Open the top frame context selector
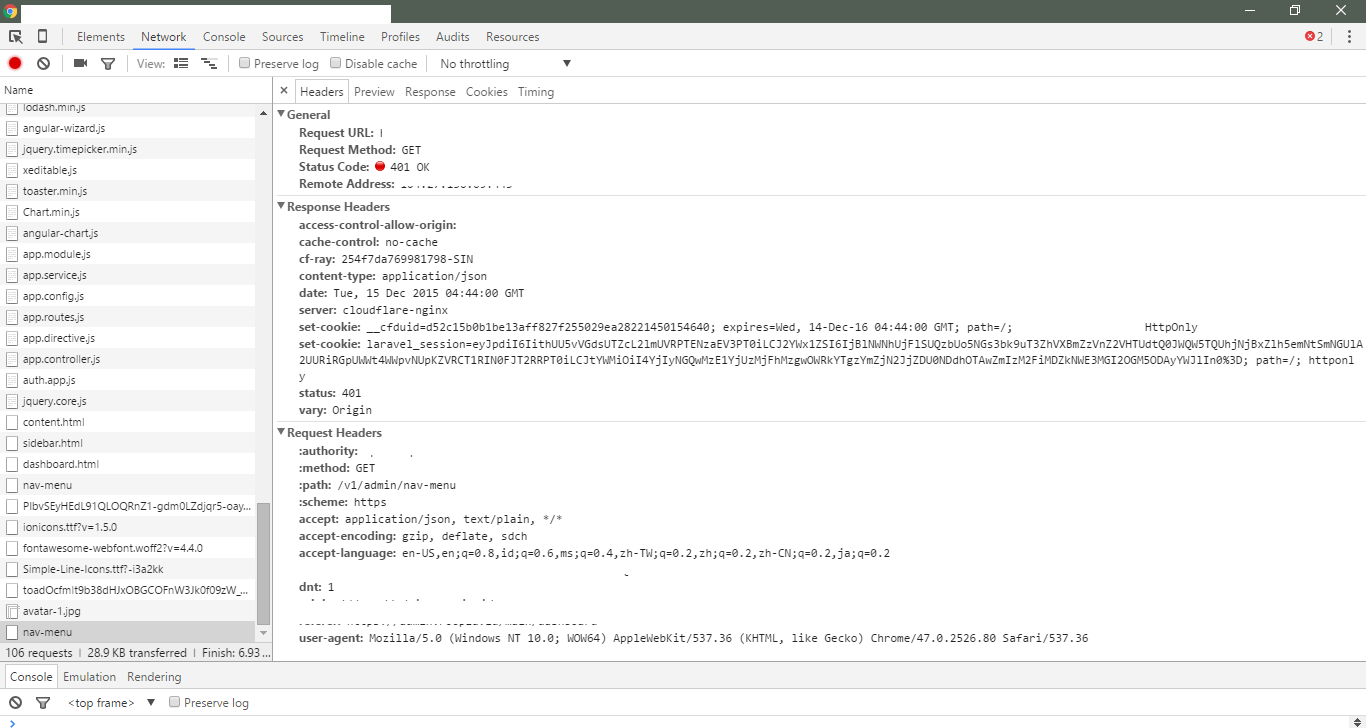 (103, 703)
